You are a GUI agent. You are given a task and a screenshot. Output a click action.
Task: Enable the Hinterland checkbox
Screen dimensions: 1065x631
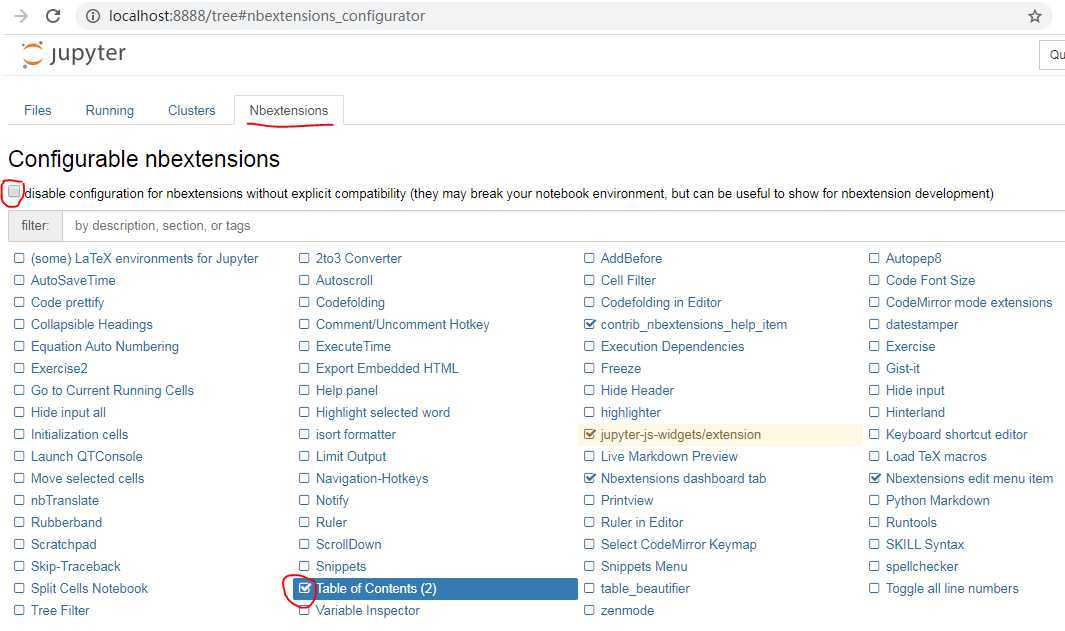click(x=874, y=412)
